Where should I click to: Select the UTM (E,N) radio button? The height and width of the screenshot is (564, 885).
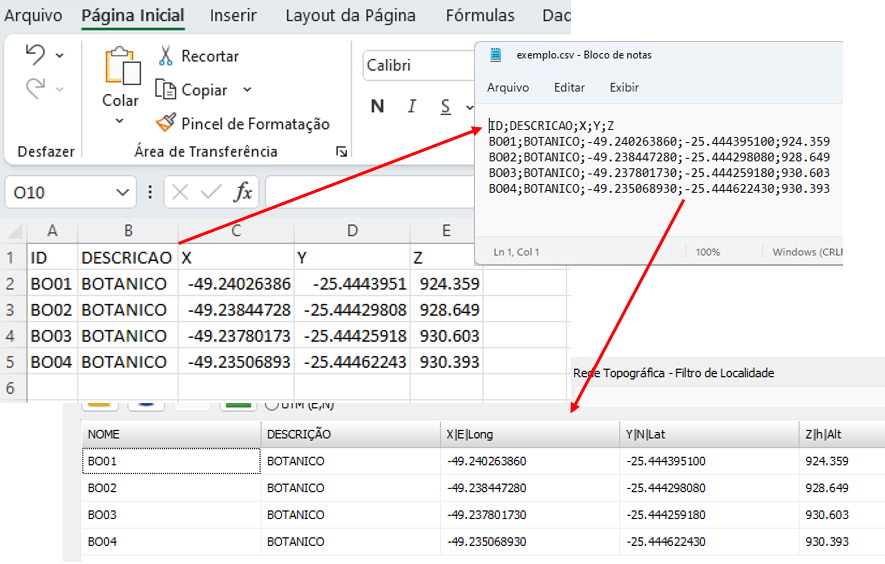point(271,405)
